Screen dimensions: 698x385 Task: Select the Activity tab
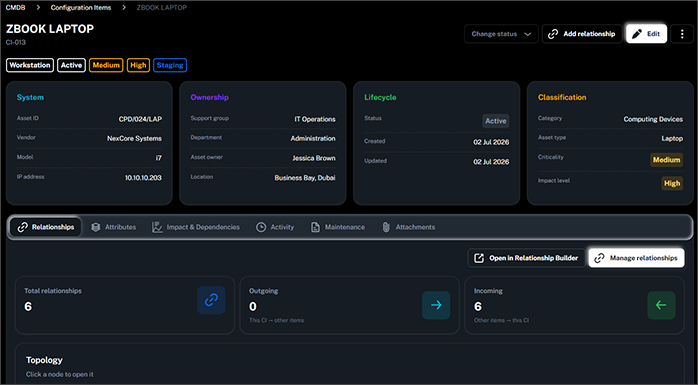[x=275, y=227]
